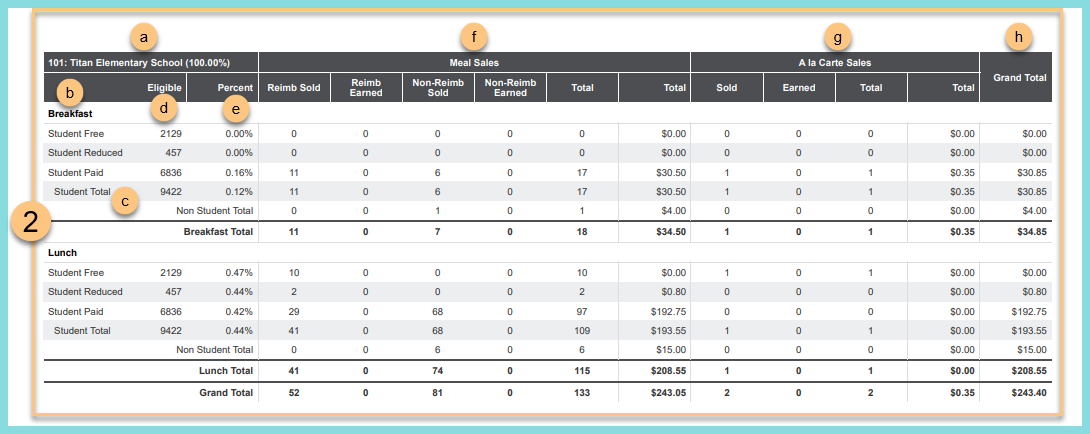Click '$4.00' meal sales total, Breakfast Non Student
The height and width of the screenshot is (434, 1090).
[x=674, y=210]
